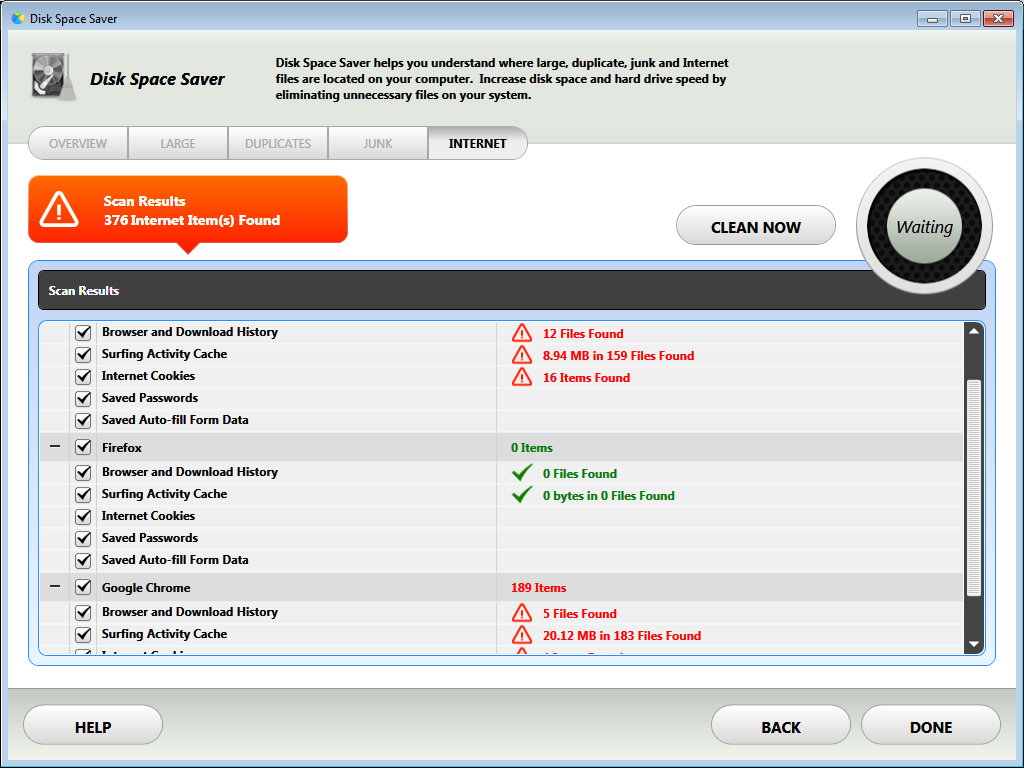Toggle Firefox Saved Passwords checkbox
Screen dimensions: 1024x768
tap(83, 538)
